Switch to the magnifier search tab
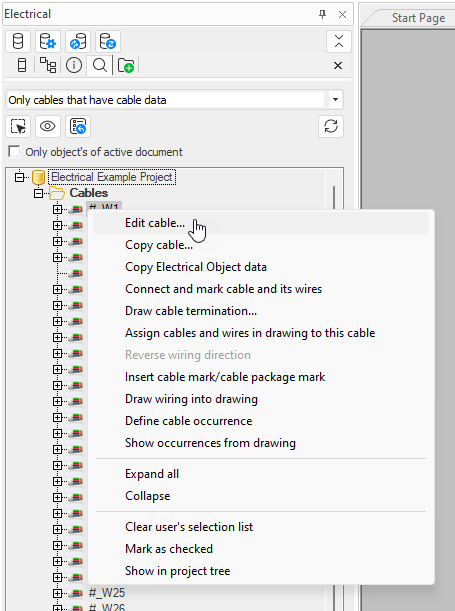This screenshot has width=455, height=611. 100,65
